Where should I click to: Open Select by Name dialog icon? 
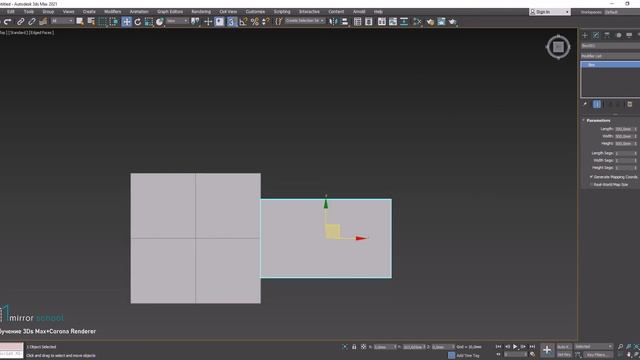pos(91,22)
